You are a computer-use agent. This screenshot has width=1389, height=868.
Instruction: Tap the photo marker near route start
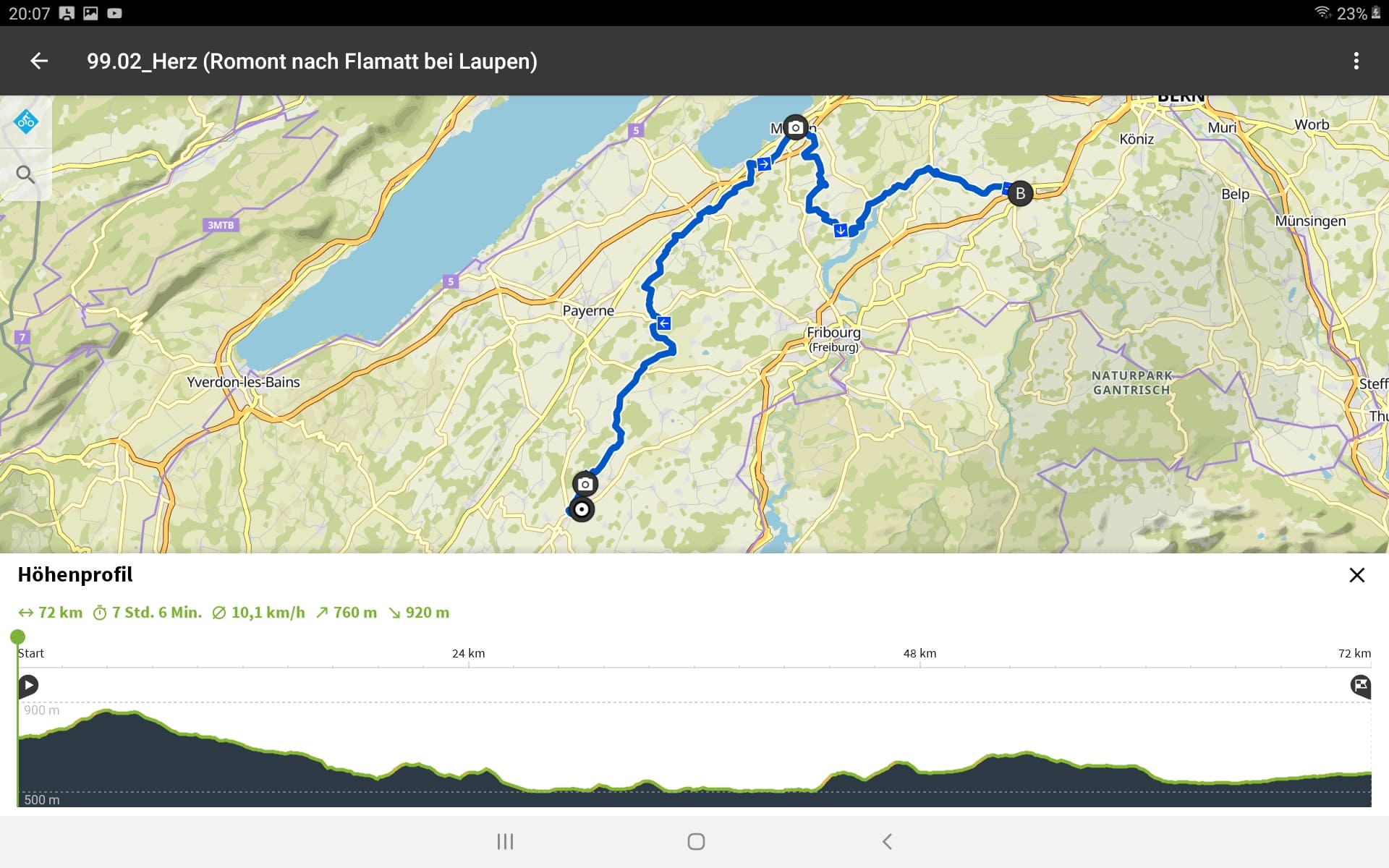585,484
